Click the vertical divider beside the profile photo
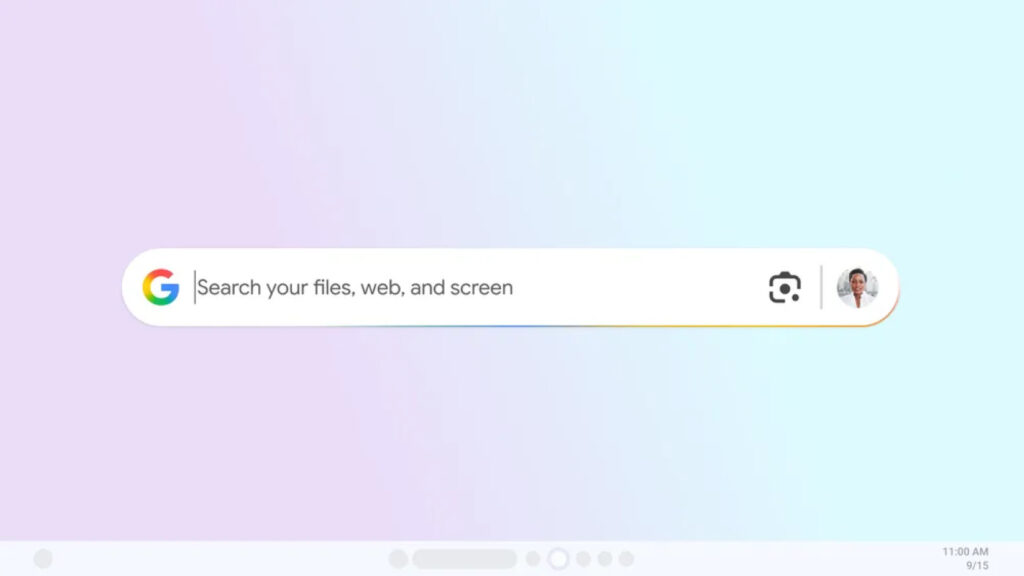 (x=821, y=287)
